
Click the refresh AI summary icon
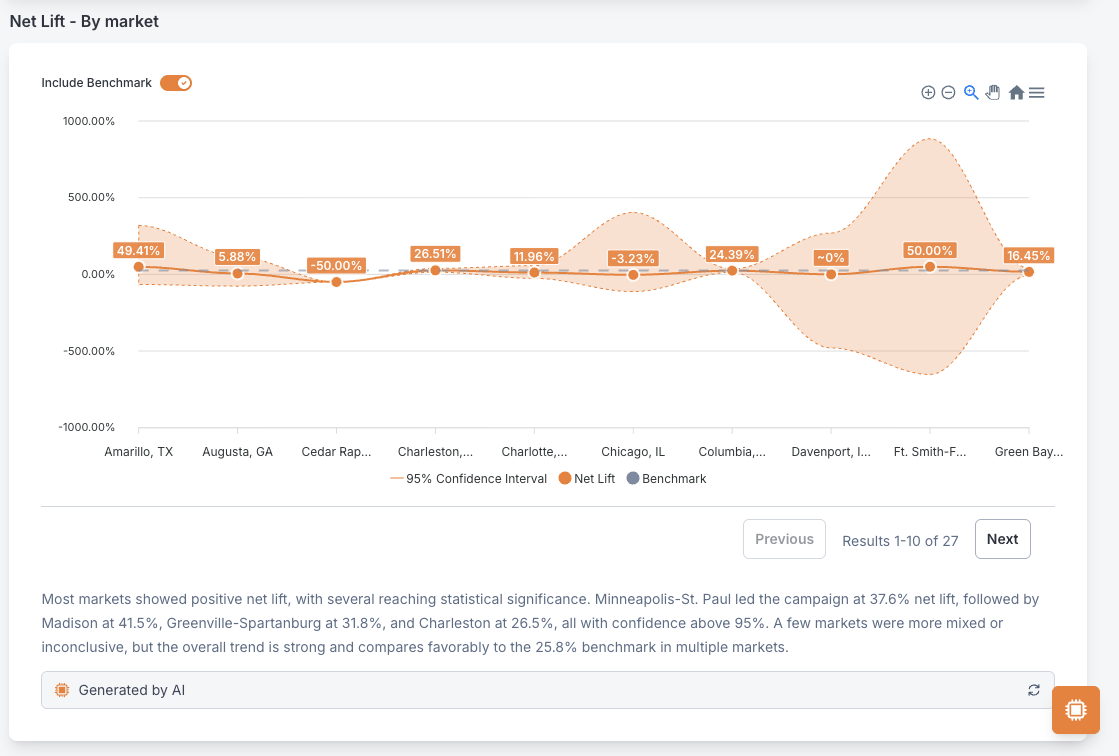(1033, 690)
